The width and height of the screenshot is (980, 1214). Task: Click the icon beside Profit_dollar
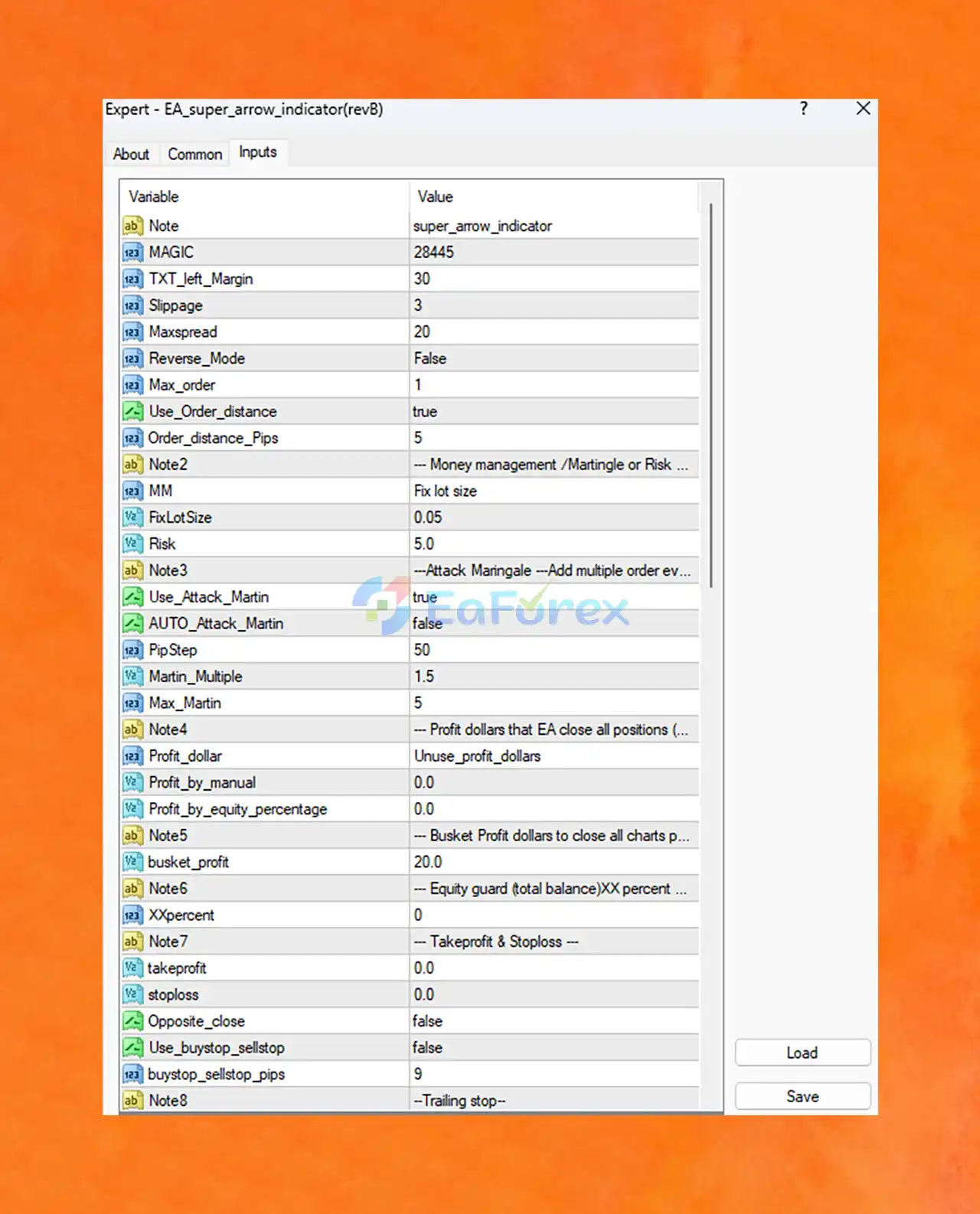pyautogui.click(x=133, y=756)
